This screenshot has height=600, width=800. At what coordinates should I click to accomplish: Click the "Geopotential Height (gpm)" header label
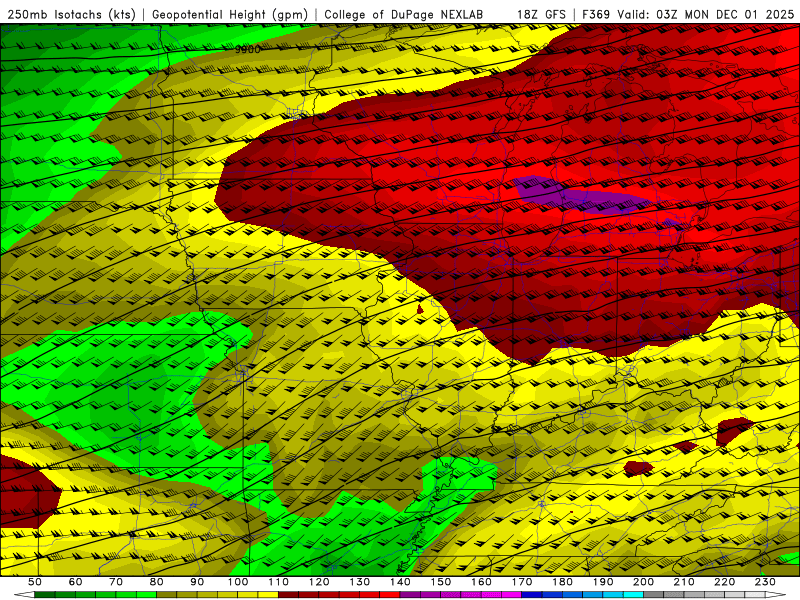[230, 15]
